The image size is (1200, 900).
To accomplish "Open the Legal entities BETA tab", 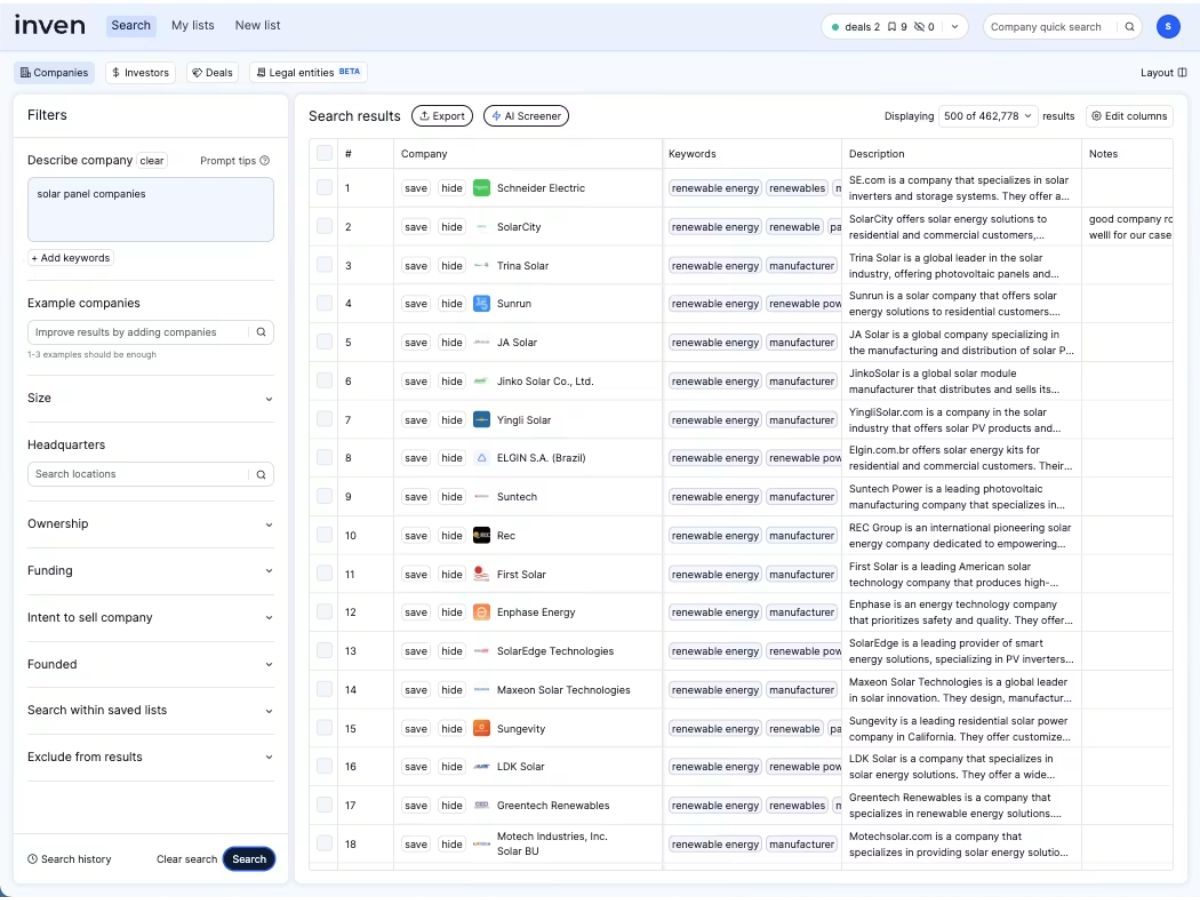I will [x=308, y=73].
